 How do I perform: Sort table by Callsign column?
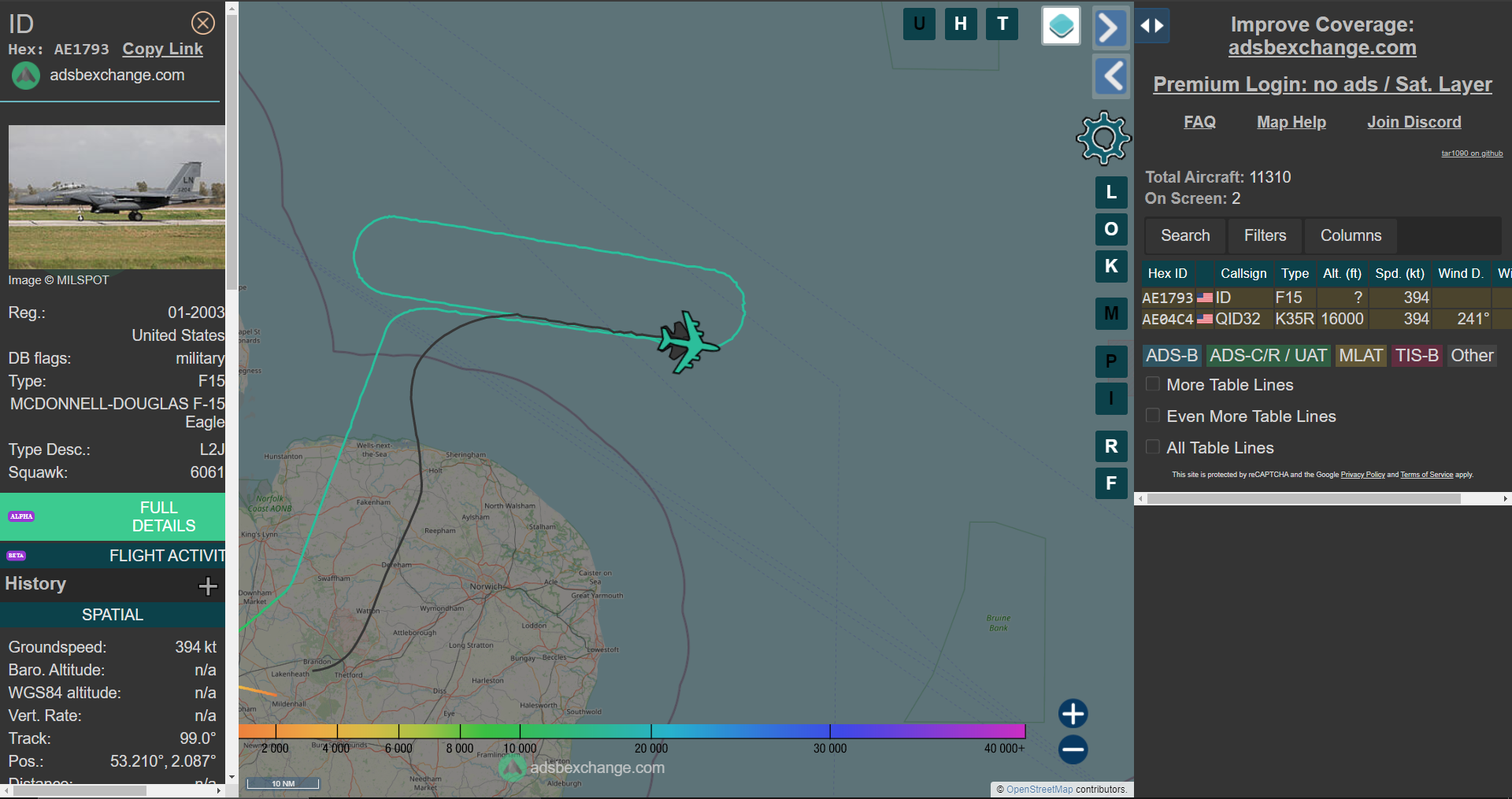pyautogui.click(x=1243, y=273)
